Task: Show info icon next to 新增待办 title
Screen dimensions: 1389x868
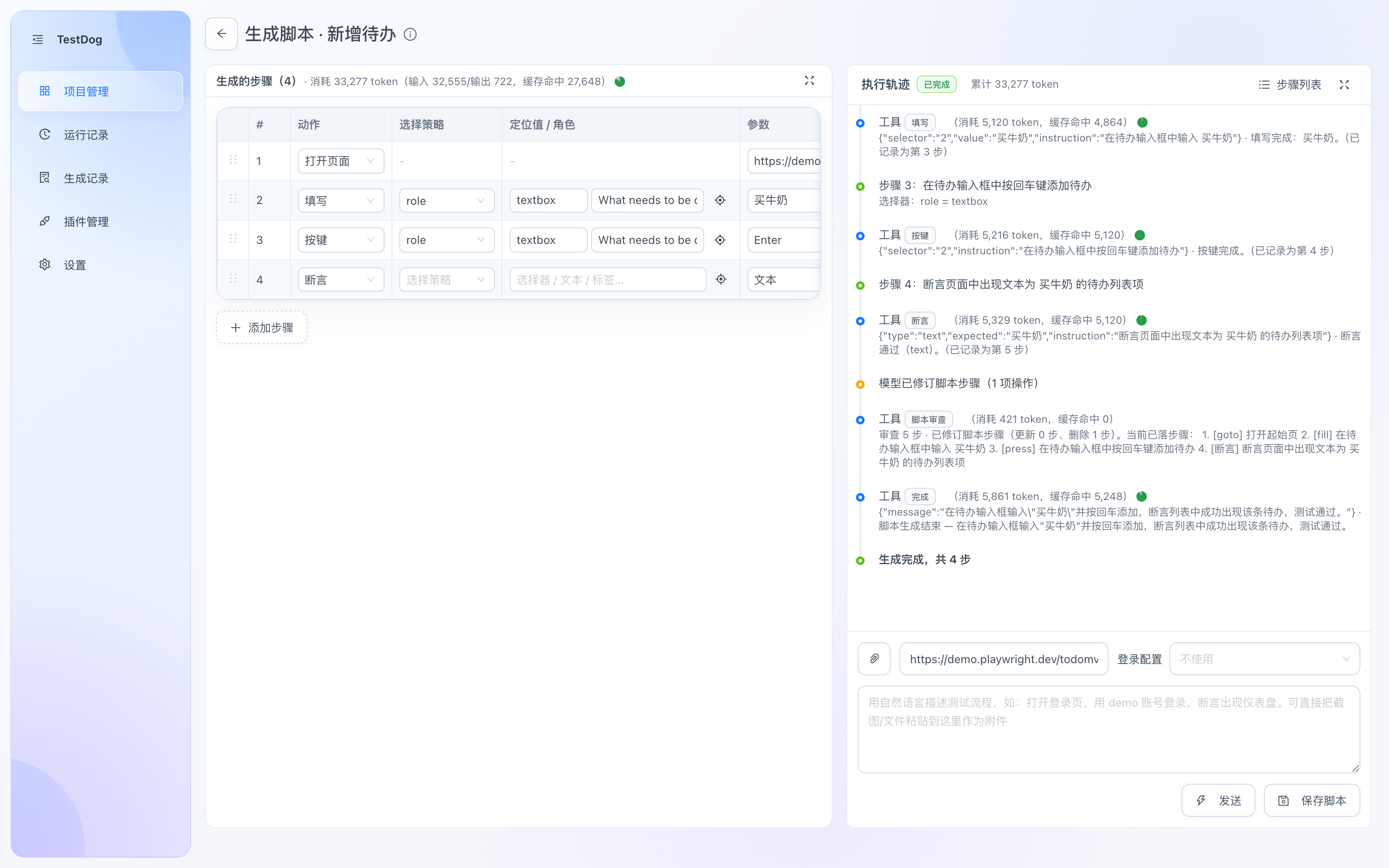Action: pos(410,34)
